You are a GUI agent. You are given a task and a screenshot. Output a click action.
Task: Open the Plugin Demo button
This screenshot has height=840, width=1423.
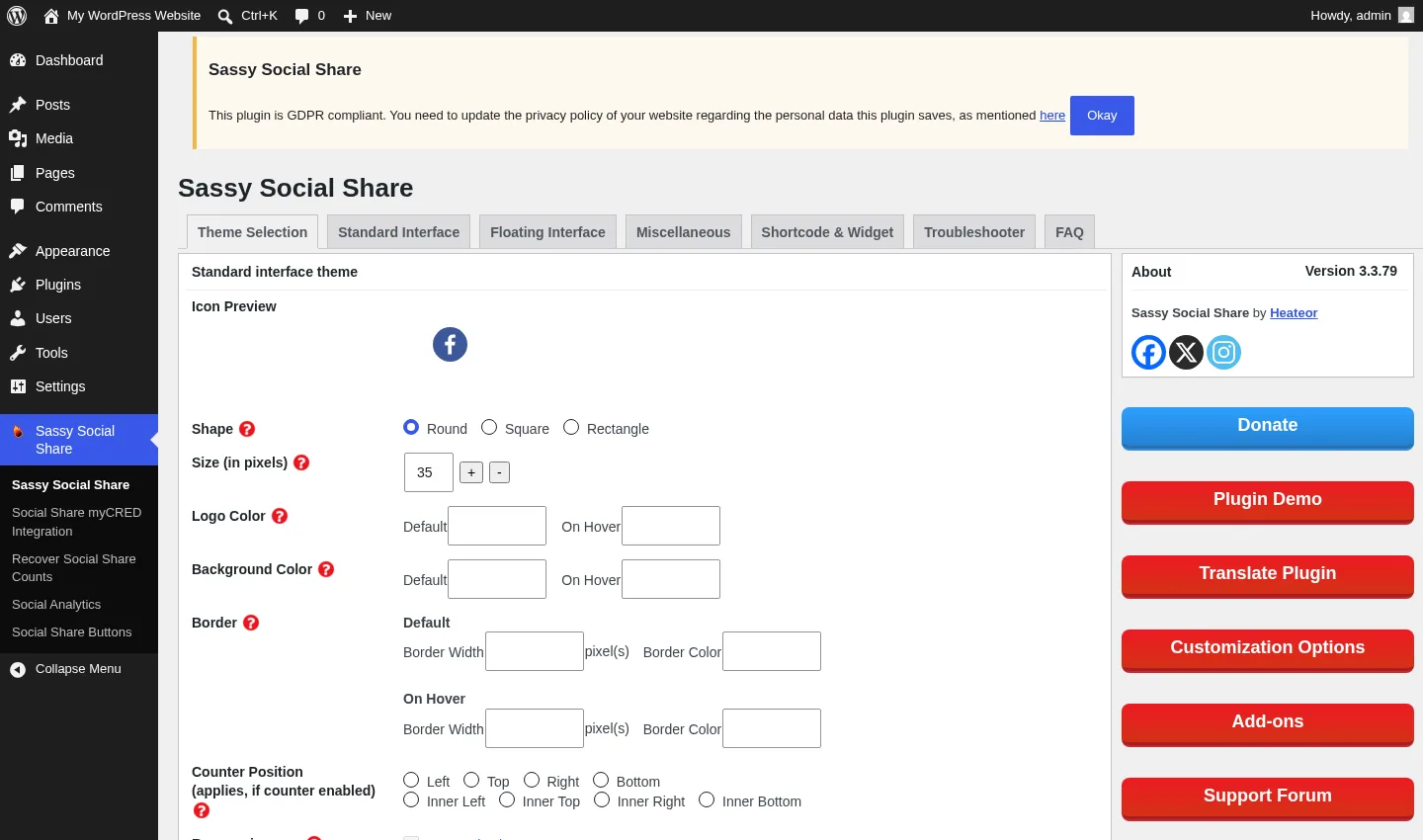[x=1268, y=502]
